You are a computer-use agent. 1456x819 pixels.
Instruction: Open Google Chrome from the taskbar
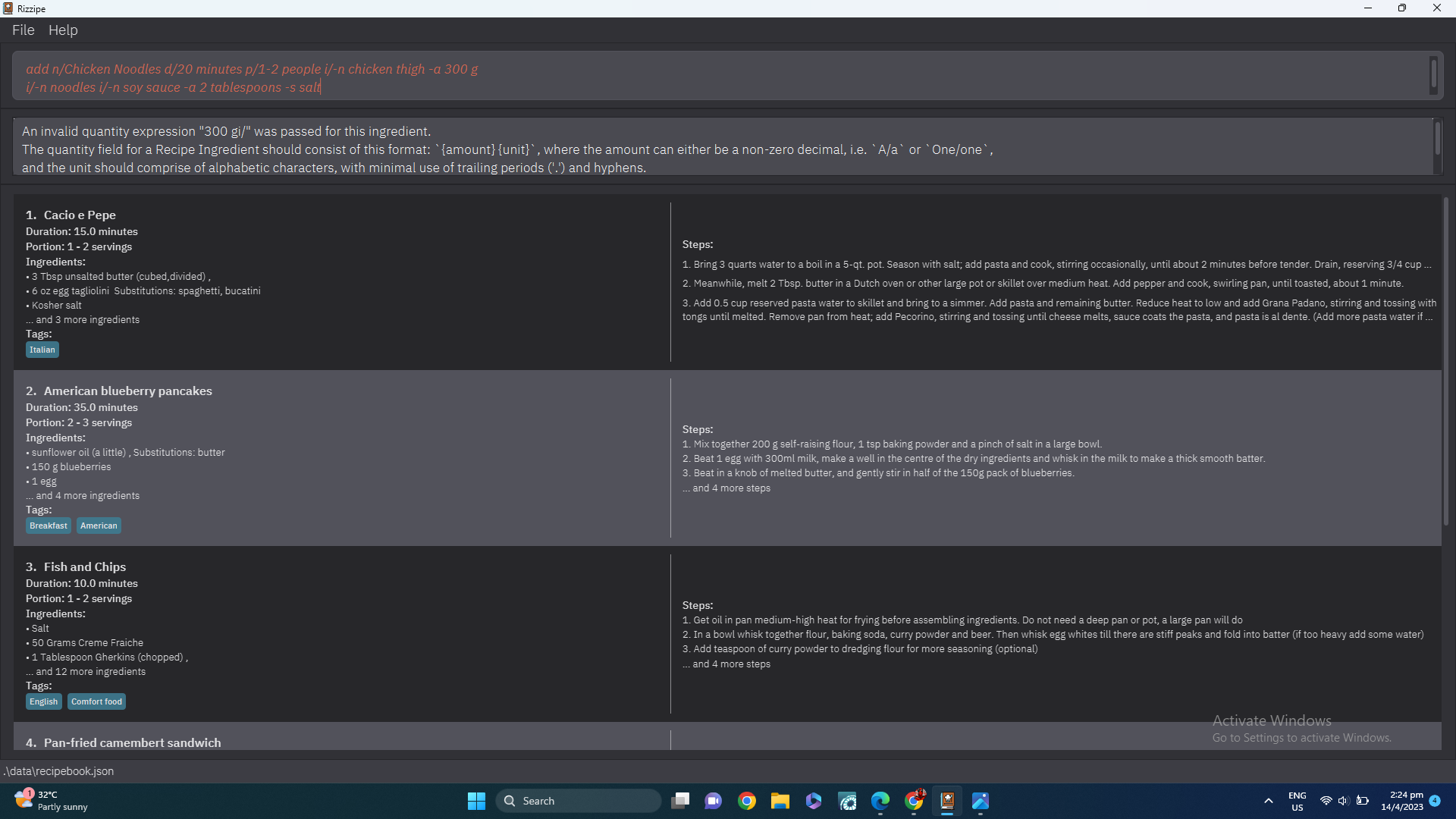pos(747,801)
